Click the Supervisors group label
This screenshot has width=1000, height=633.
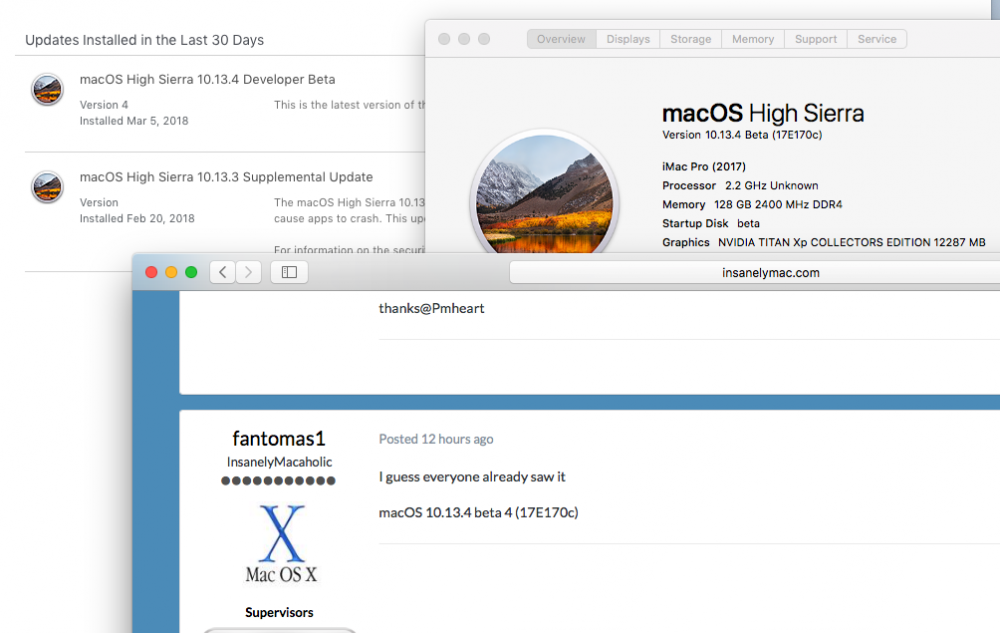279,612
